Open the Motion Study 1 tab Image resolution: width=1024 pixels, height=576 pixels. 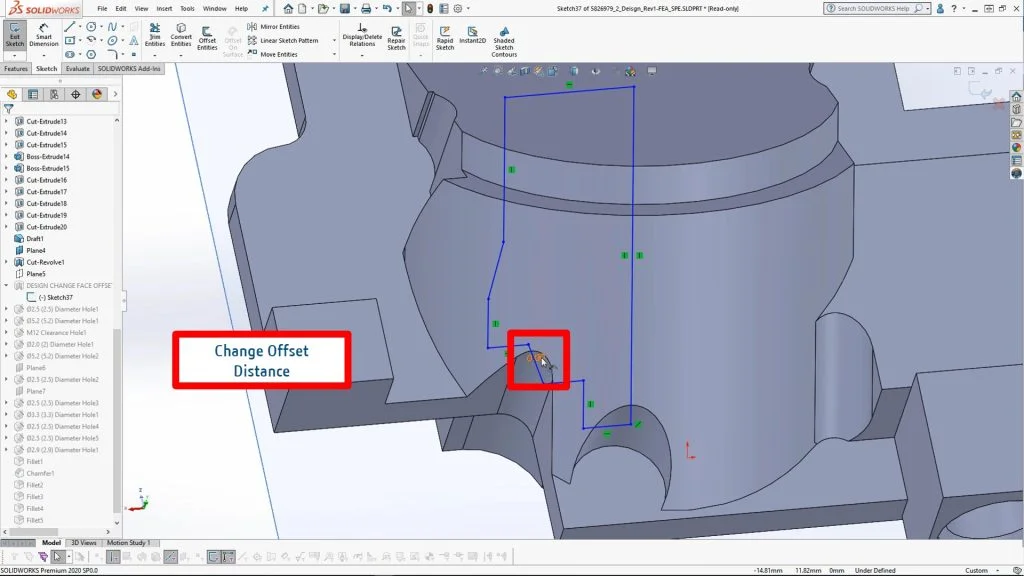129,543
